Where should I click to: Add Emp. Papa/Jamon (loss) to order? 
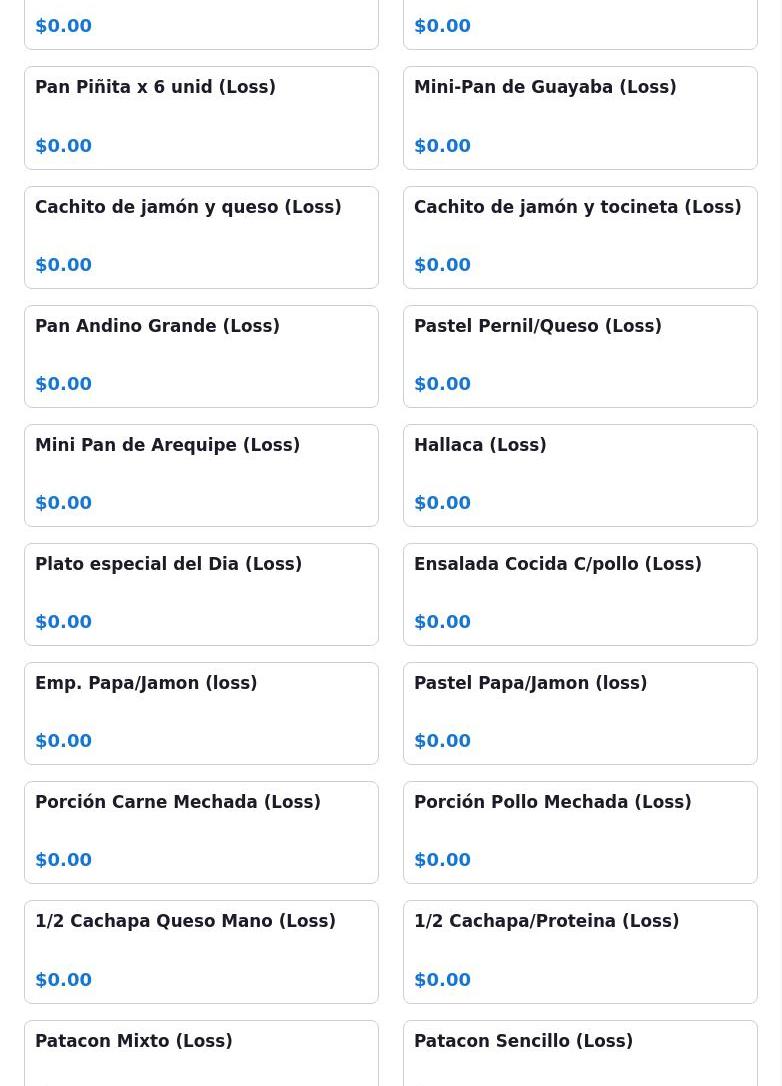tap(201, 714)
